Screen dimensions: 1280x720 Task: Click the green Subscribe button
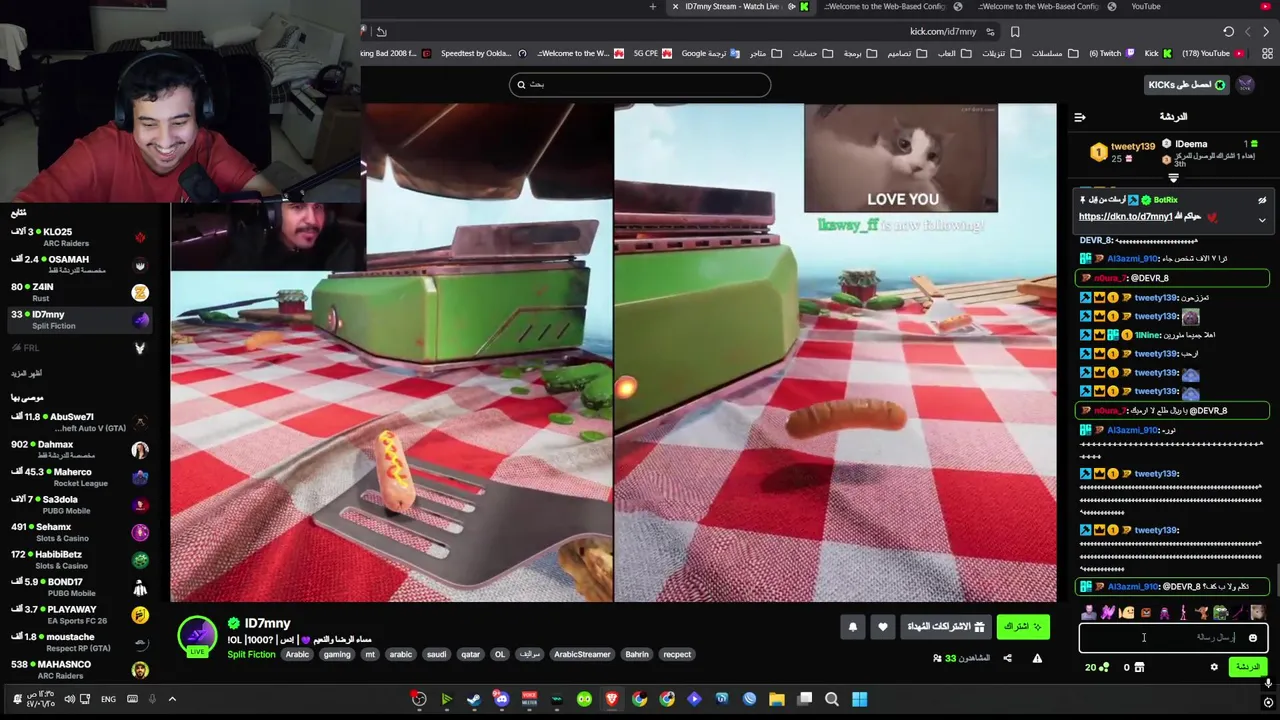coord(1023,627)
